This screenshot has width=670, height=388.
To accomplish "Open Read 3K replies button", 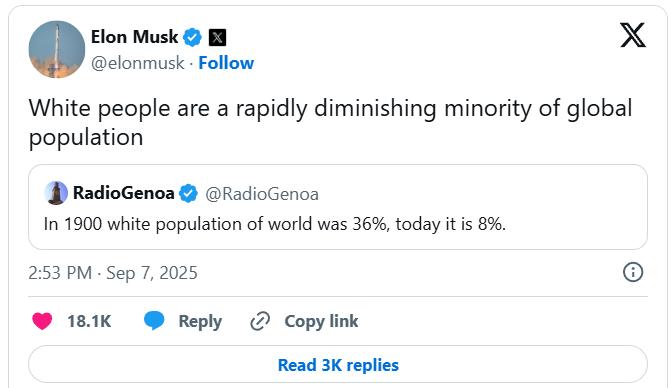I will tap(338, 364).
